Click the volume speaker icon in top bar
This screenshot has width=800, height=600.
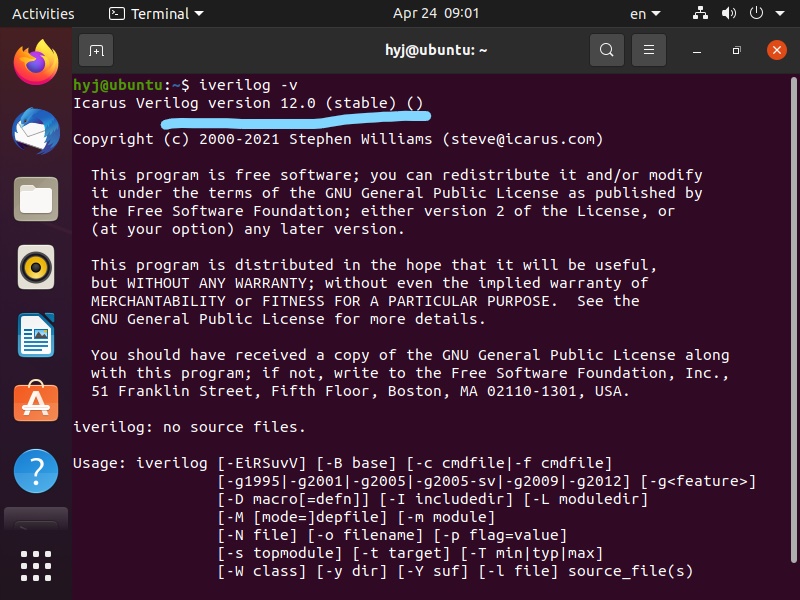tap(730, 14)
